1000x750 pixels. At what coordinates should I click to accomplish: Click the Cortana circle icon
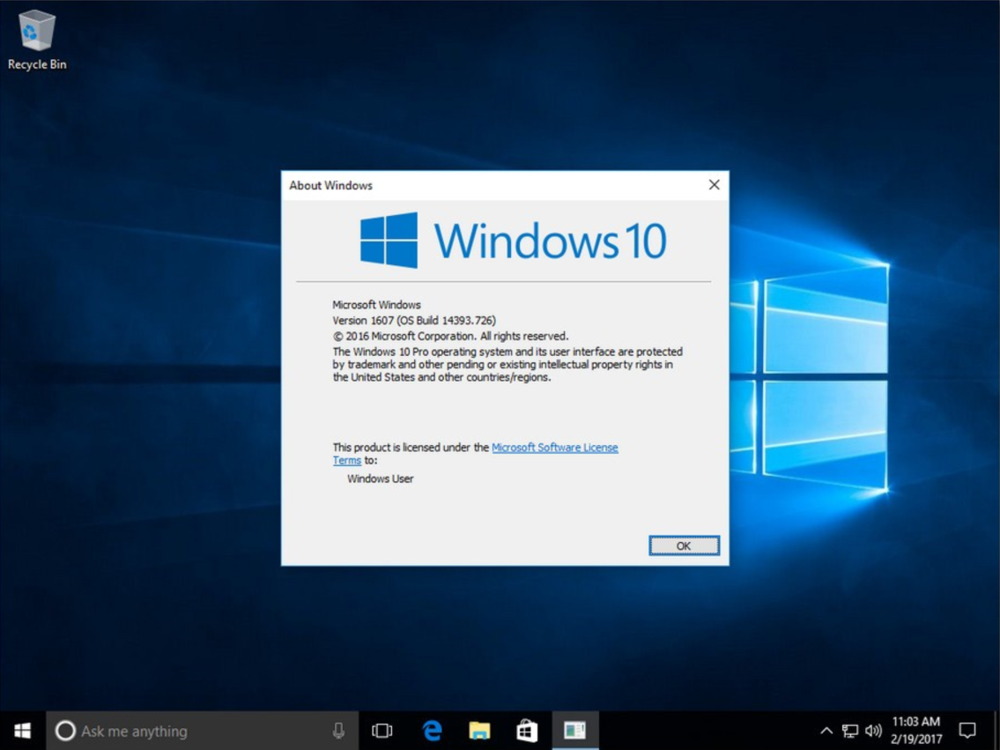[x=65, y=731]
